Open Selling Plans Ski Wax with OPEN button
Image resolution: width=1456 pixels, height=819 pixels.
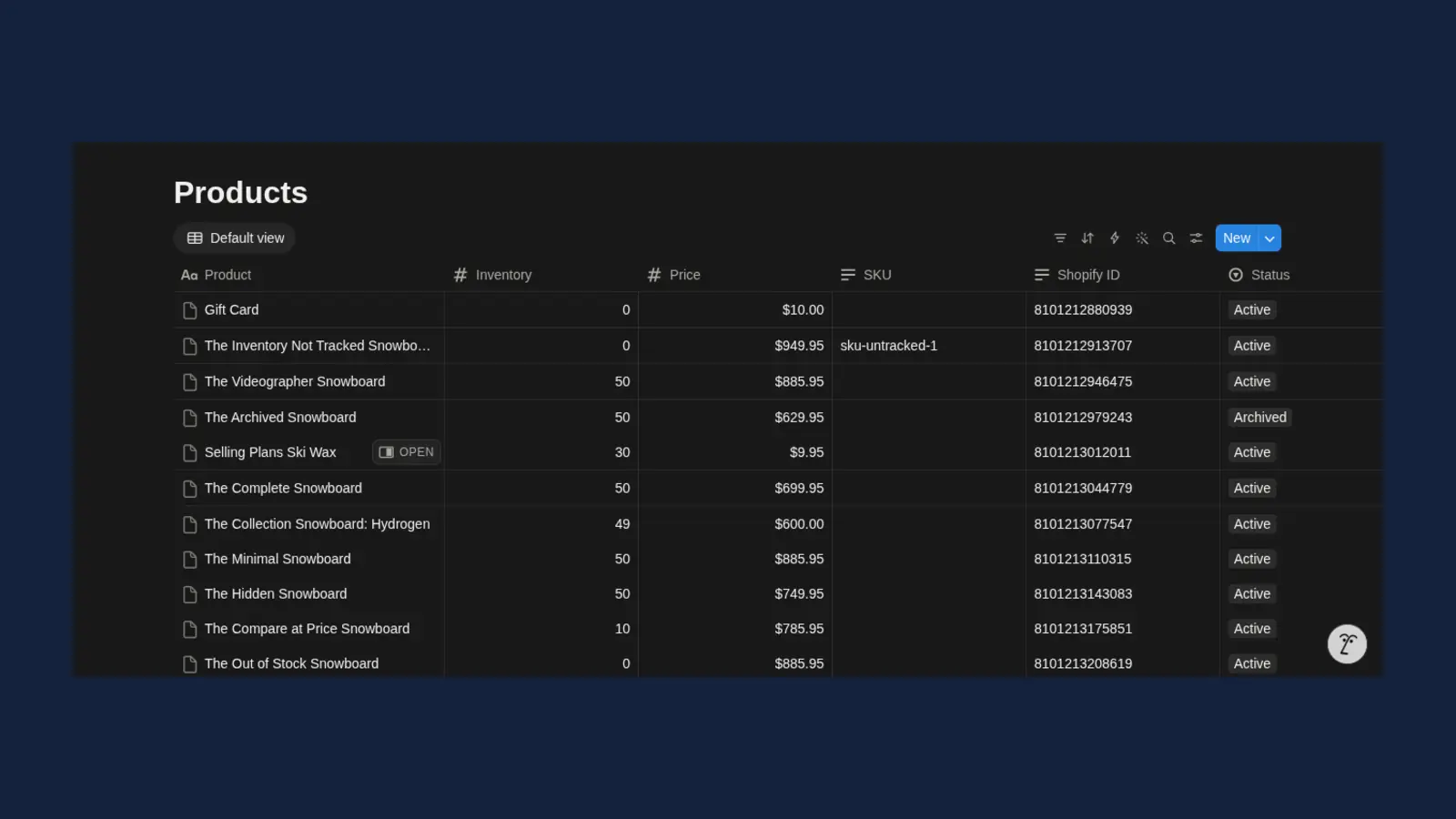407,452
